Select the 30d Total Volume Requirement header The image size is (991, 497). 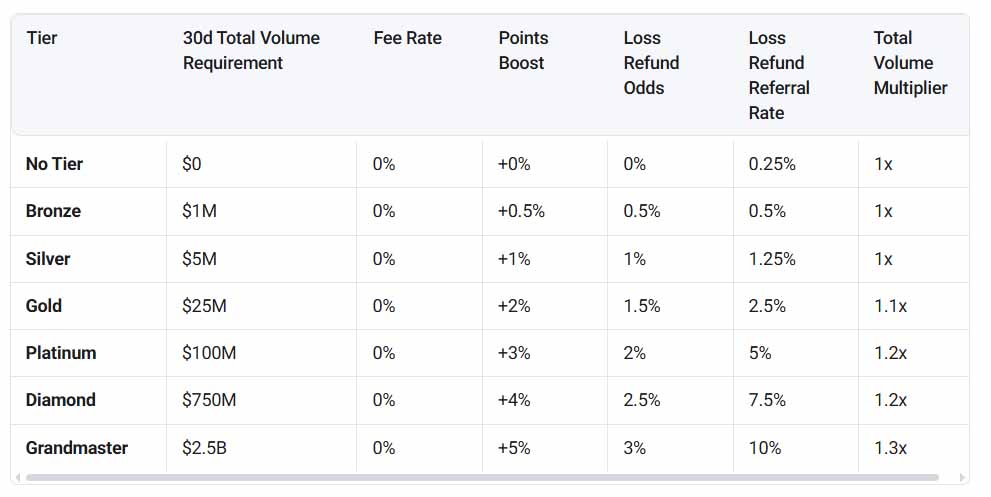(252, 51)
